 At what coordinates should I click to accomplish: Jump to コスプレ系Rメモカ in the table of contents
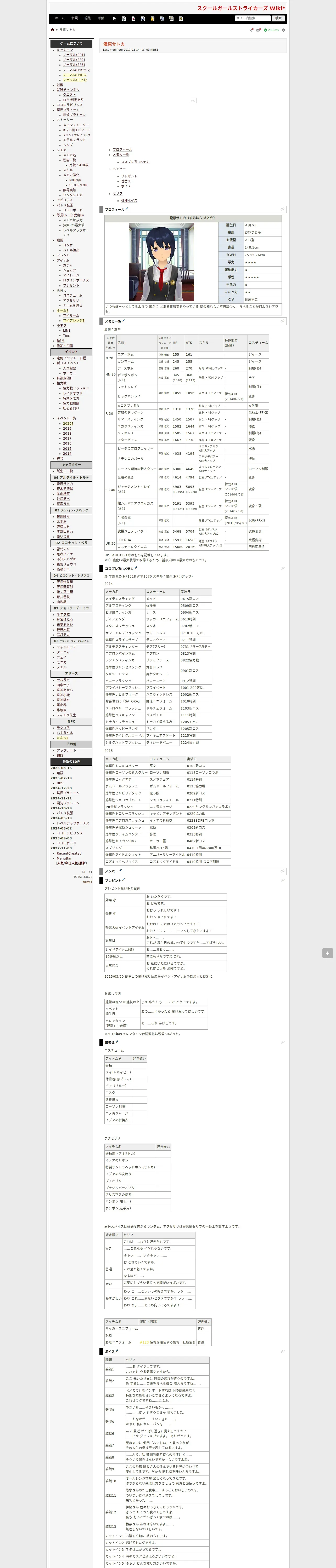tap(135, 162)
